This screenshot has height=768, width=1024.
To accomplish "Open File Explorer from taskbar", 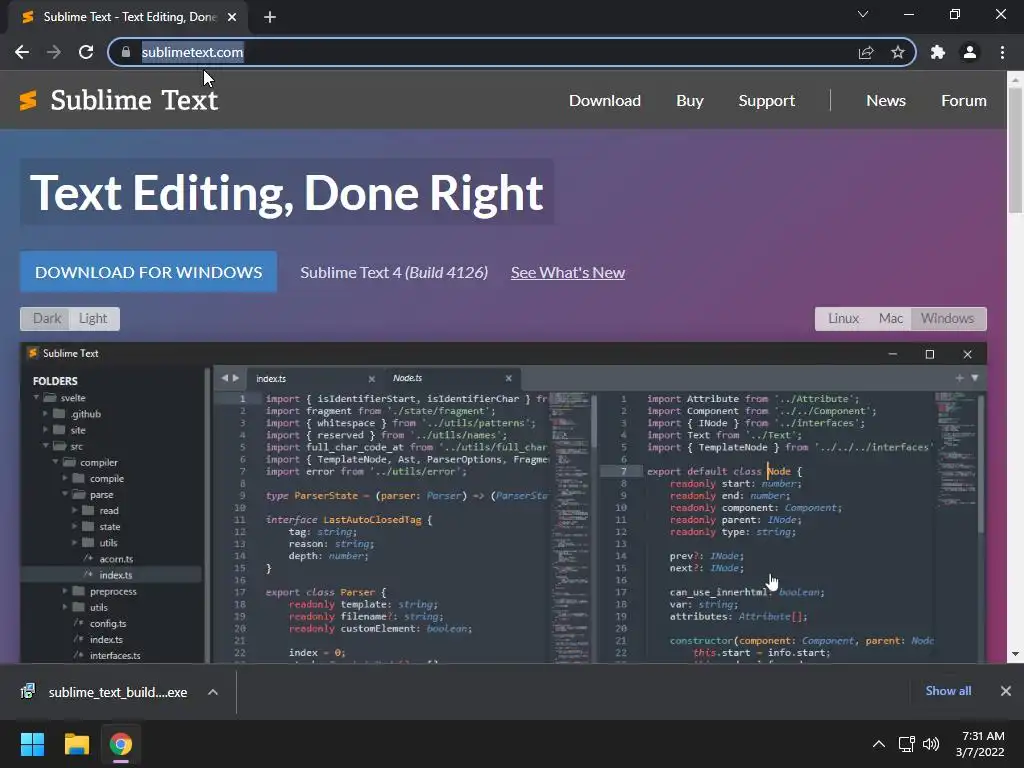I will pyautogui.click(x=76, y=744).
